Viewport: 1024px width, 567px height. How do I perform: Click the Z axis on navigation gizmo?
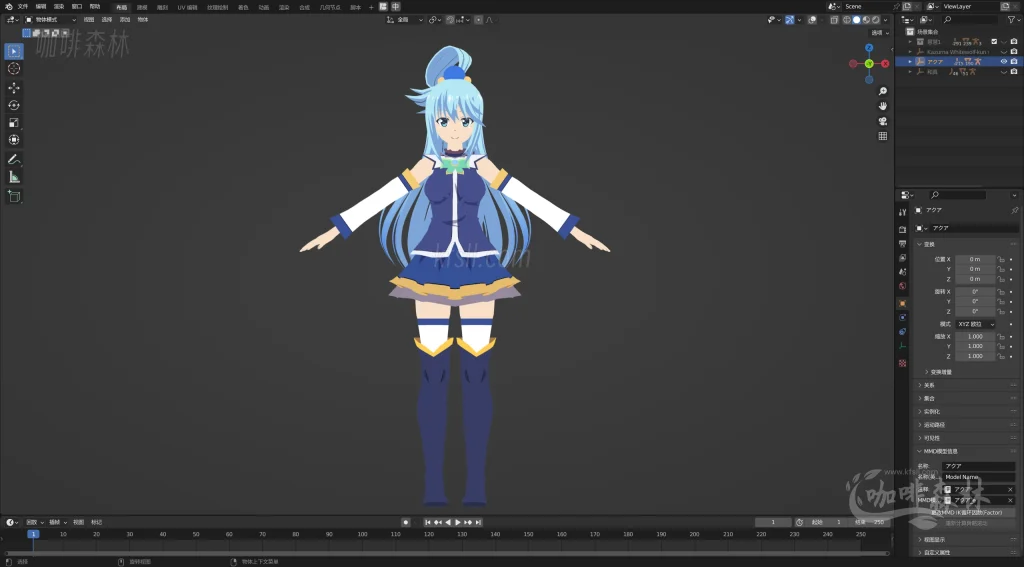[x=869, y=49]
